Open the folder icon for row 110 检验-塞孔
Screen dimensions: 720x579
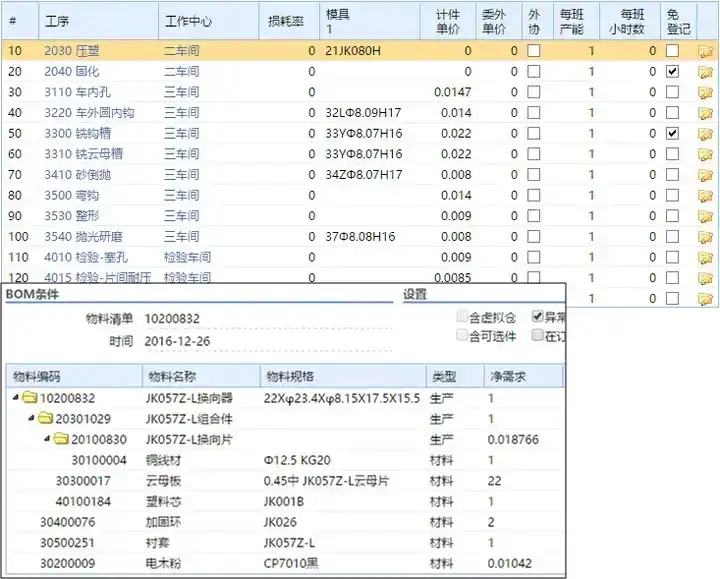coord(705,258)
